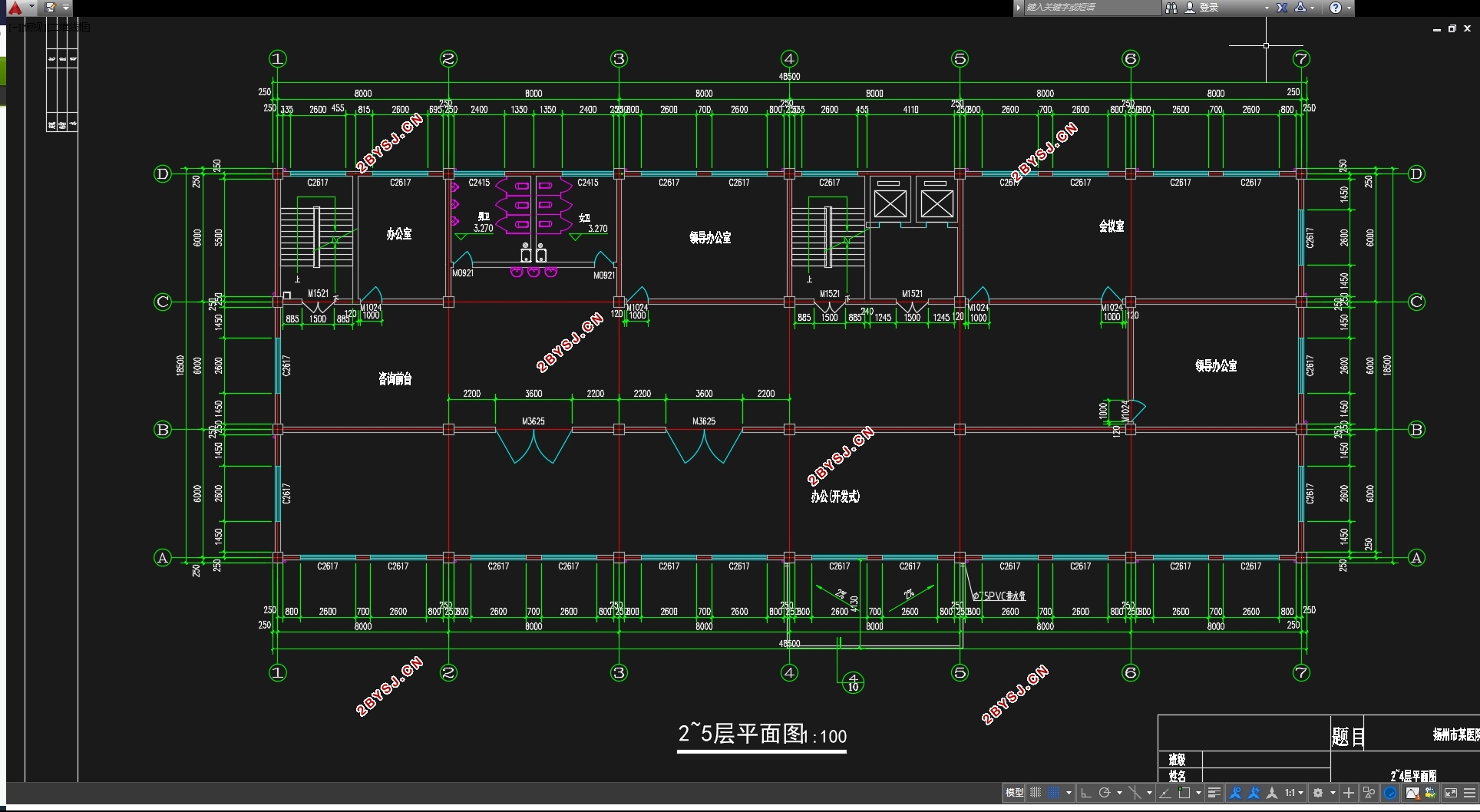This screenshot has height=812, width=1480.
Task: Open status bar customization menu
Action: pos(1469,793)
